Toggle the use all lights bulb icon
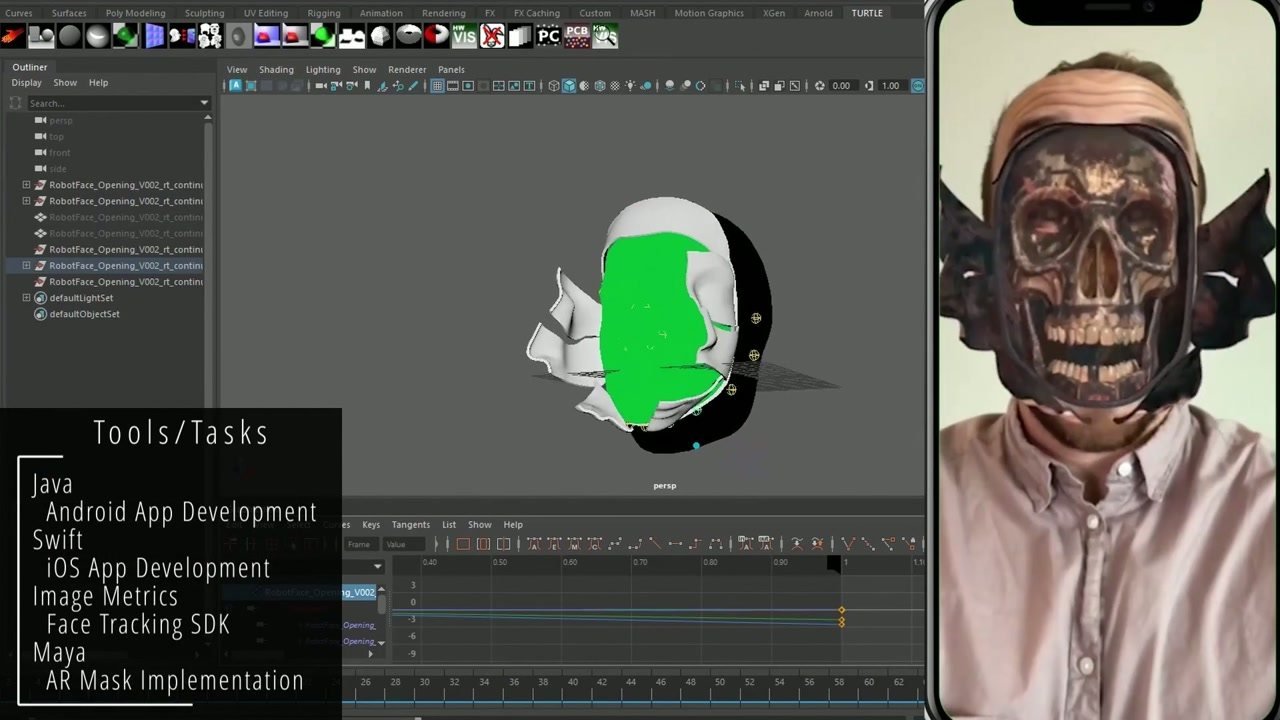The height and width of the screenshot is (720, 1280). click(630, 86)
